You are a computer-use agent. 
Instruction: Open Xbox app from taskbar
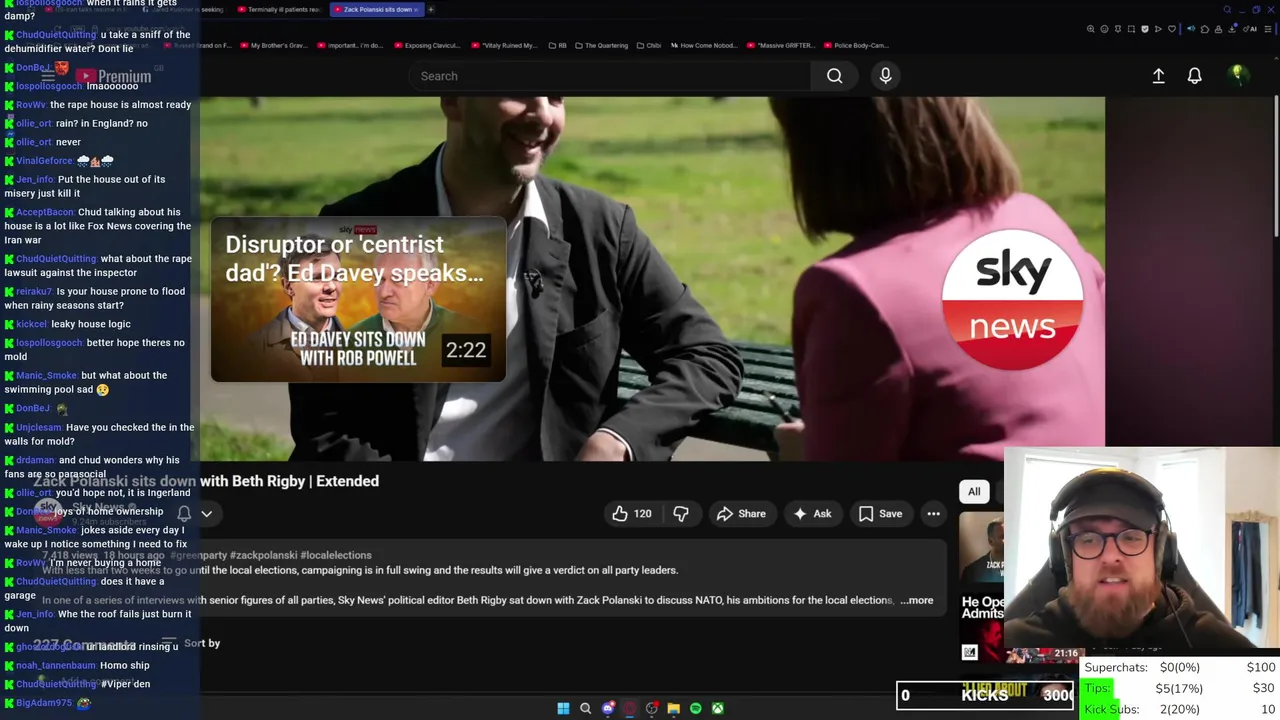[717, 708]
